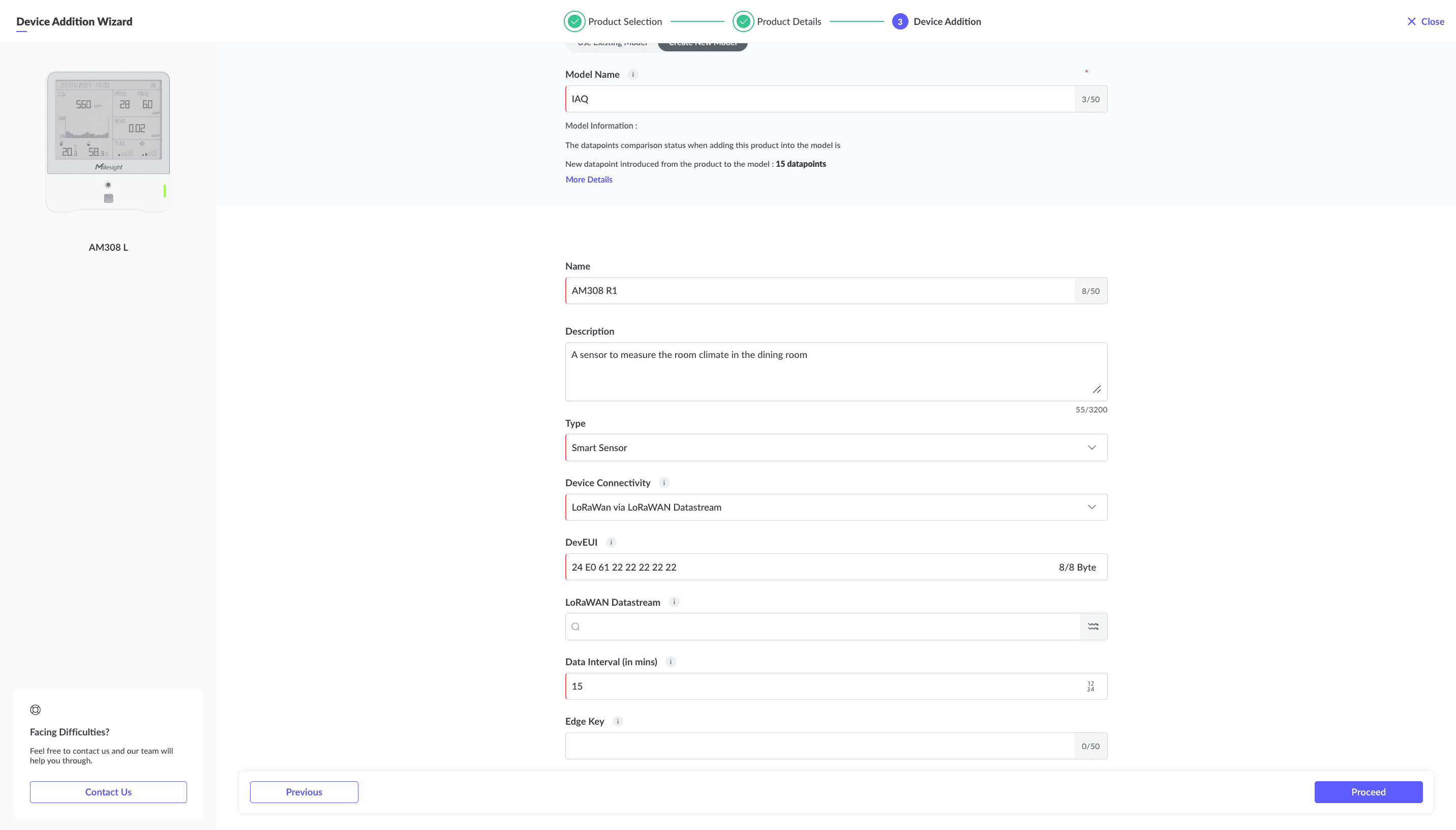Click the numeric stepper icon in Data Interval

(1090, 687)
